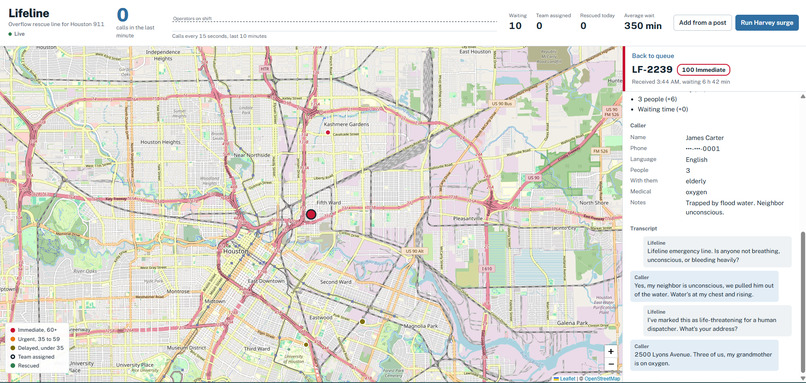Open the Leaflet attribution link
The height and width of the screenshot is (383, 806).
pos(567,379)
